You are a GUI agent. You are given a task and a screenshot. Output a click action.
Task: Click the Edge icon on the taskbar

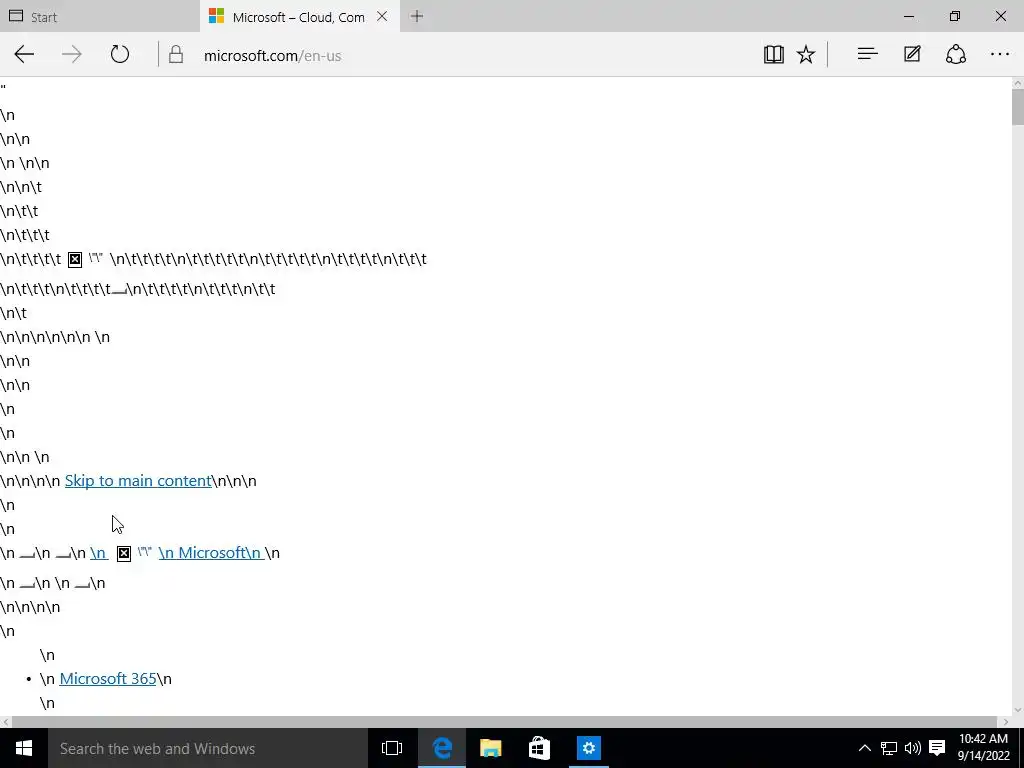(441, 748)
